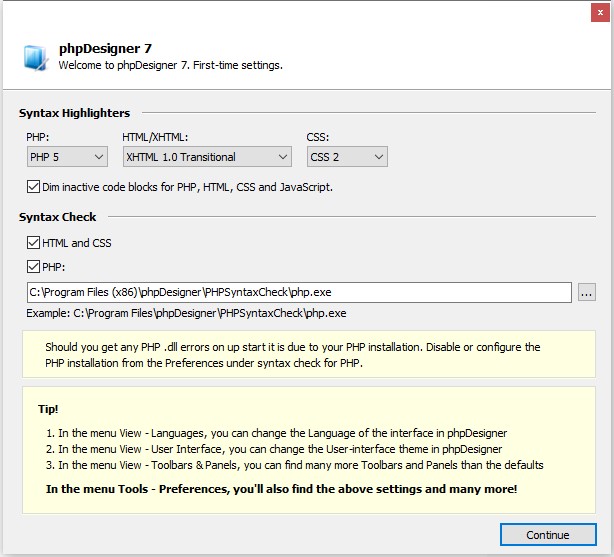Click the Example php.exe path text
Image resolution: width=614 pixels, height=557 pixels.
tap(186, 313)
